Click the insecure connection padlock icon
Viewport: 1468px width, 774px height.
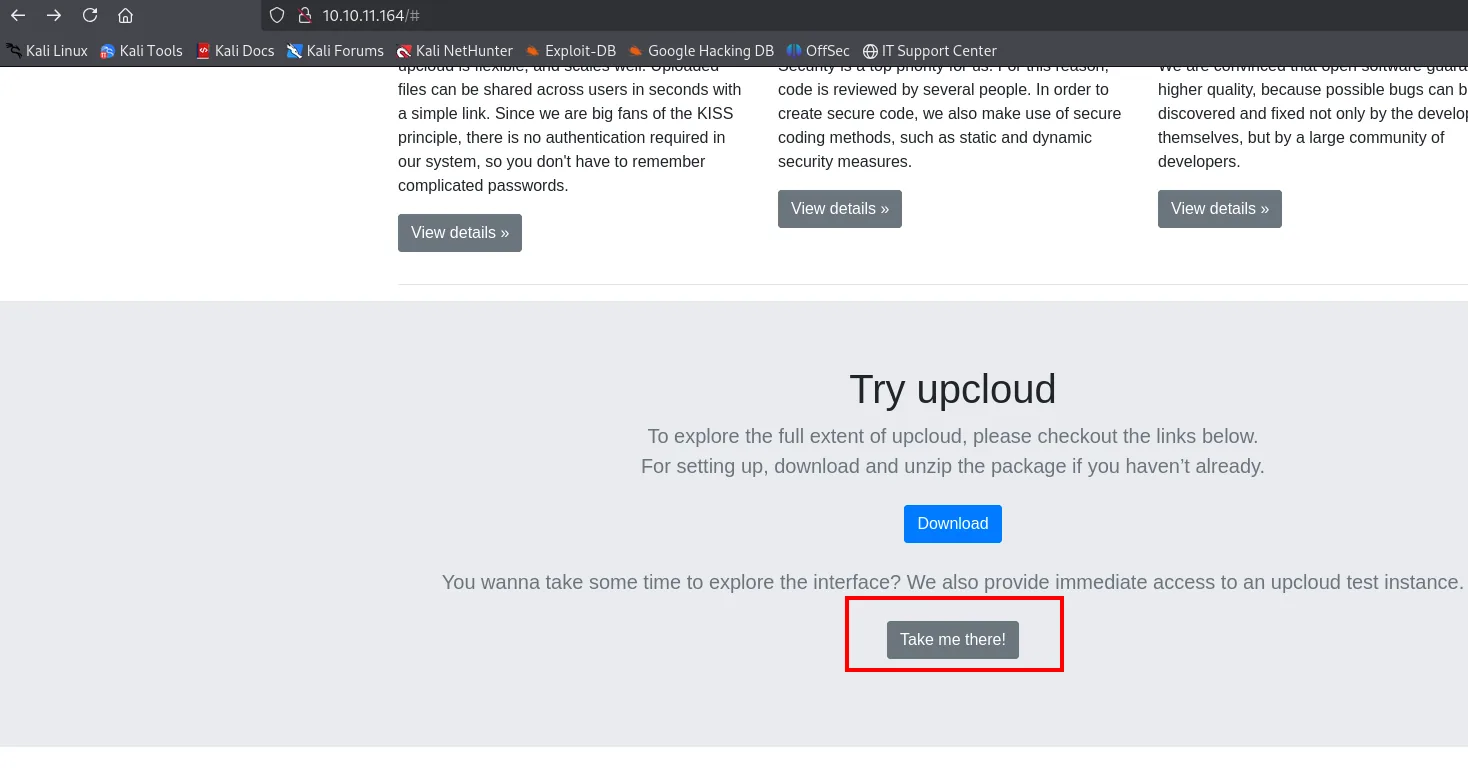click(305, 15)
